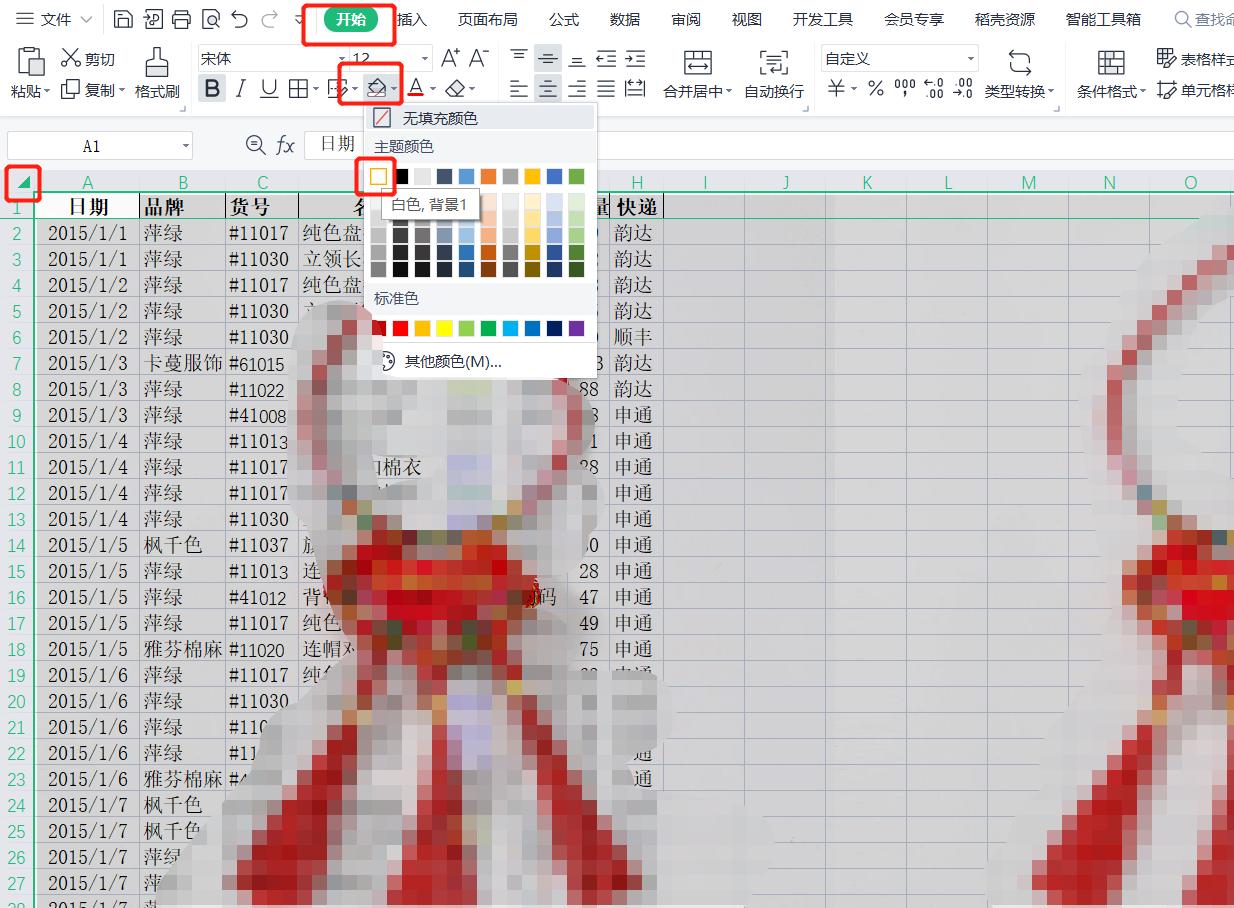Screen dimensions: 1234x908
Task: Open the 页面布局 (Page Layout) tab
Action: tap(487, 19)
